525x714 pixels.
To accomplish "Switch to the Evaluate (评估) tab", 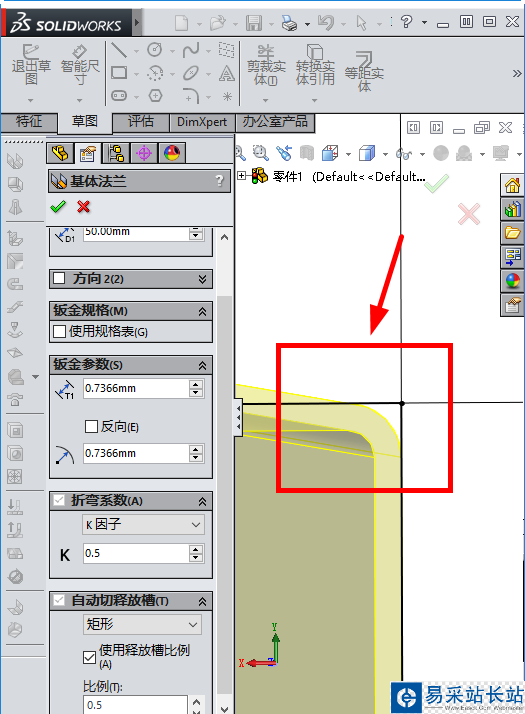I will click(x=141, y=122).
